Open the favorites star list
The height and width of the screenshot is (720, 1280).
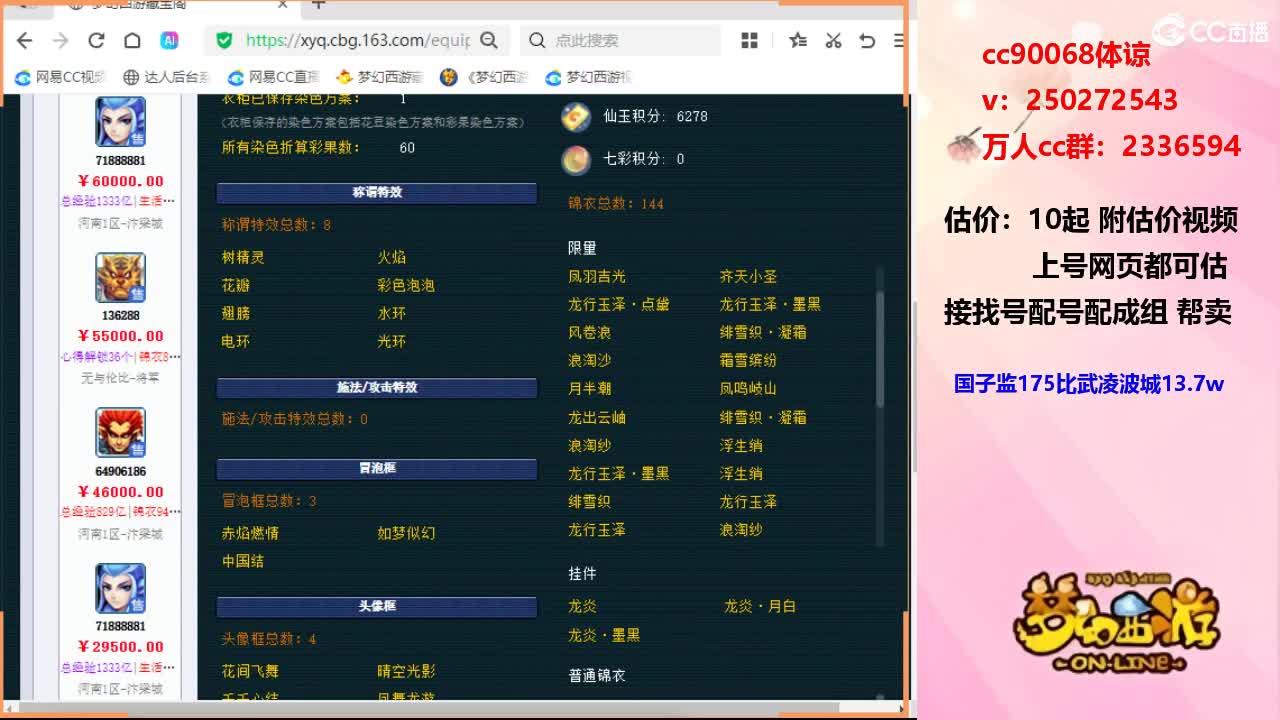[797, 40]
